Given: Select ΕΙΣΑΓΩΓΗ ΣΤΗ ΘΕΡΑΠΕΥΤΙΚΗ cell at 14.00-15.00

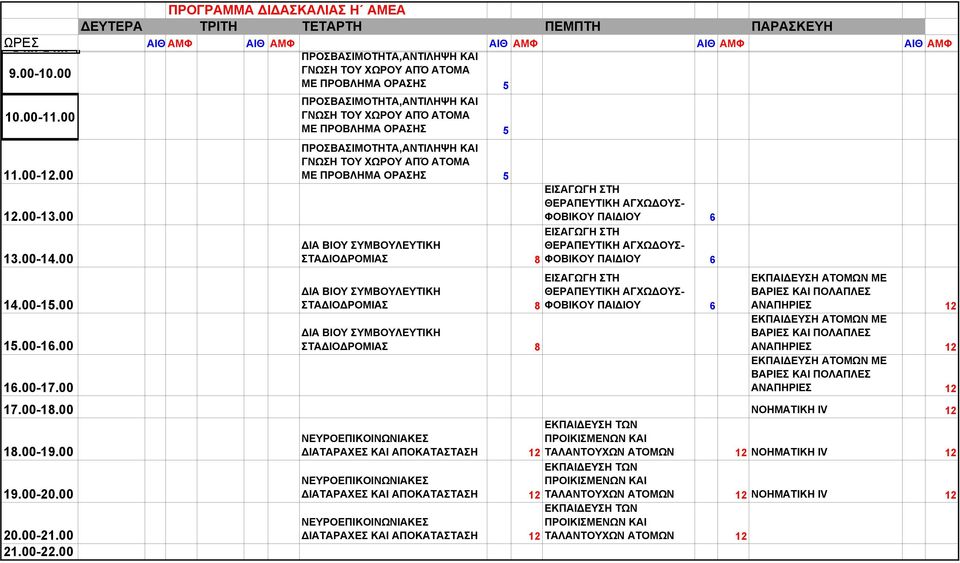Looking at the screenshot, I should 618,291.
